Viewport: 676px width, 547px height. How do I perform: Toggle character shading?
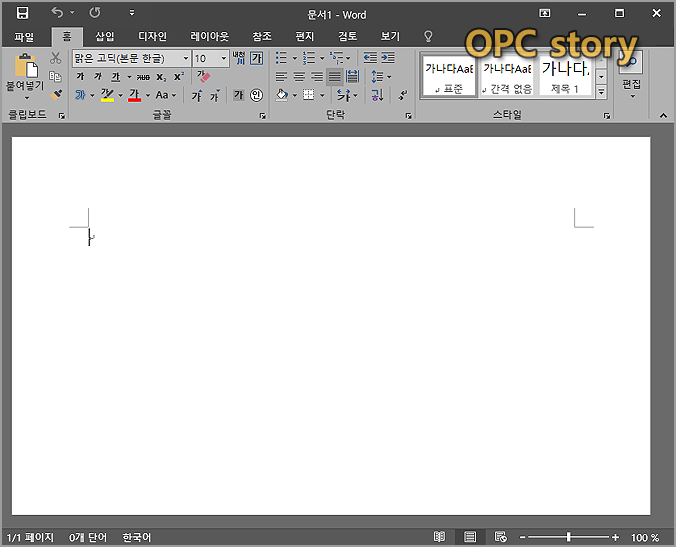[238, 95]
